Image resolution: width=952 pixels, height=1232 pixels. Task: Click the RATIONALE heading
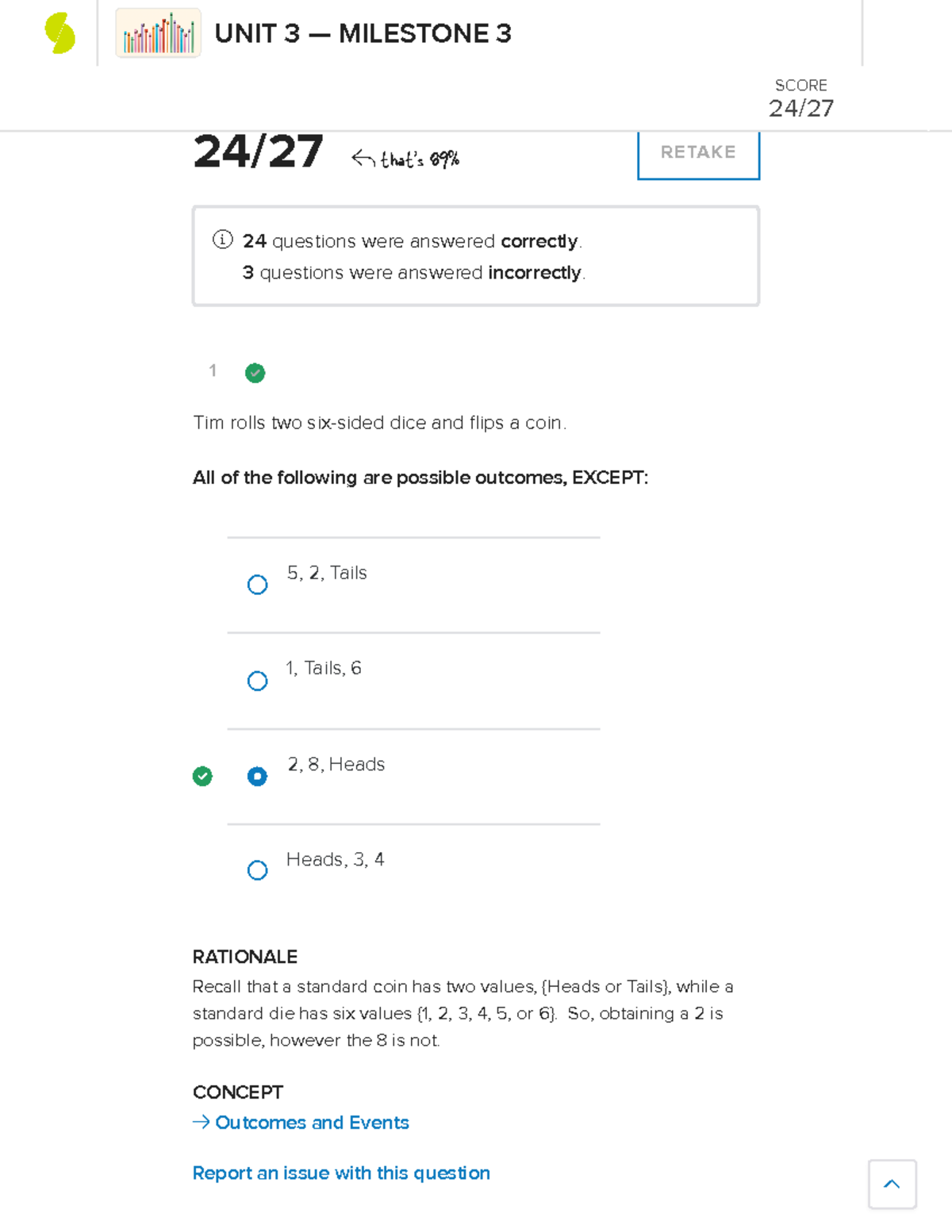[245, 957]
